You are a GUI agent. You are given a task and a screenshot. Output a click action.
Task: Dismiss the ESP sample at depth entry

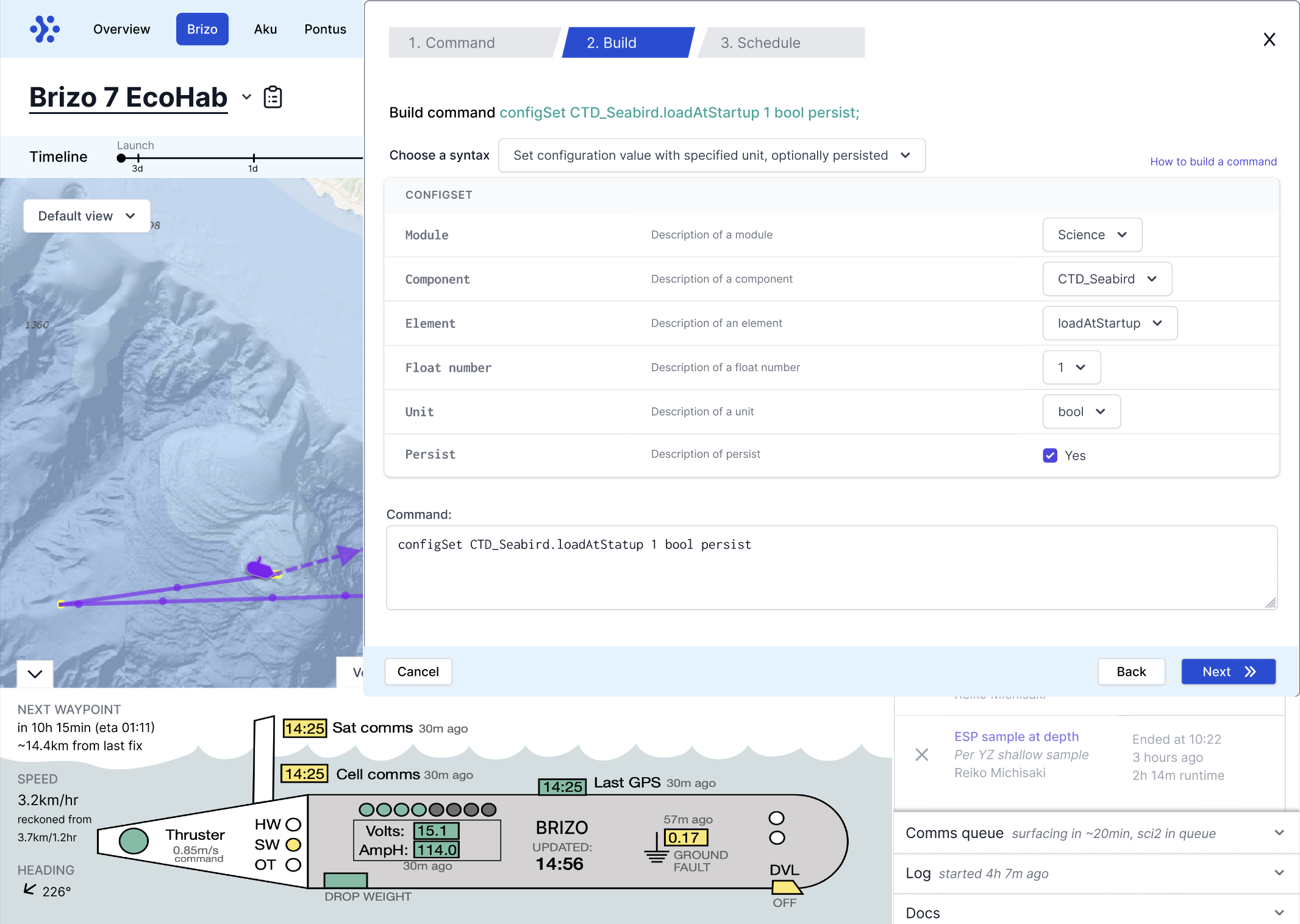click(x=921, y=755)
